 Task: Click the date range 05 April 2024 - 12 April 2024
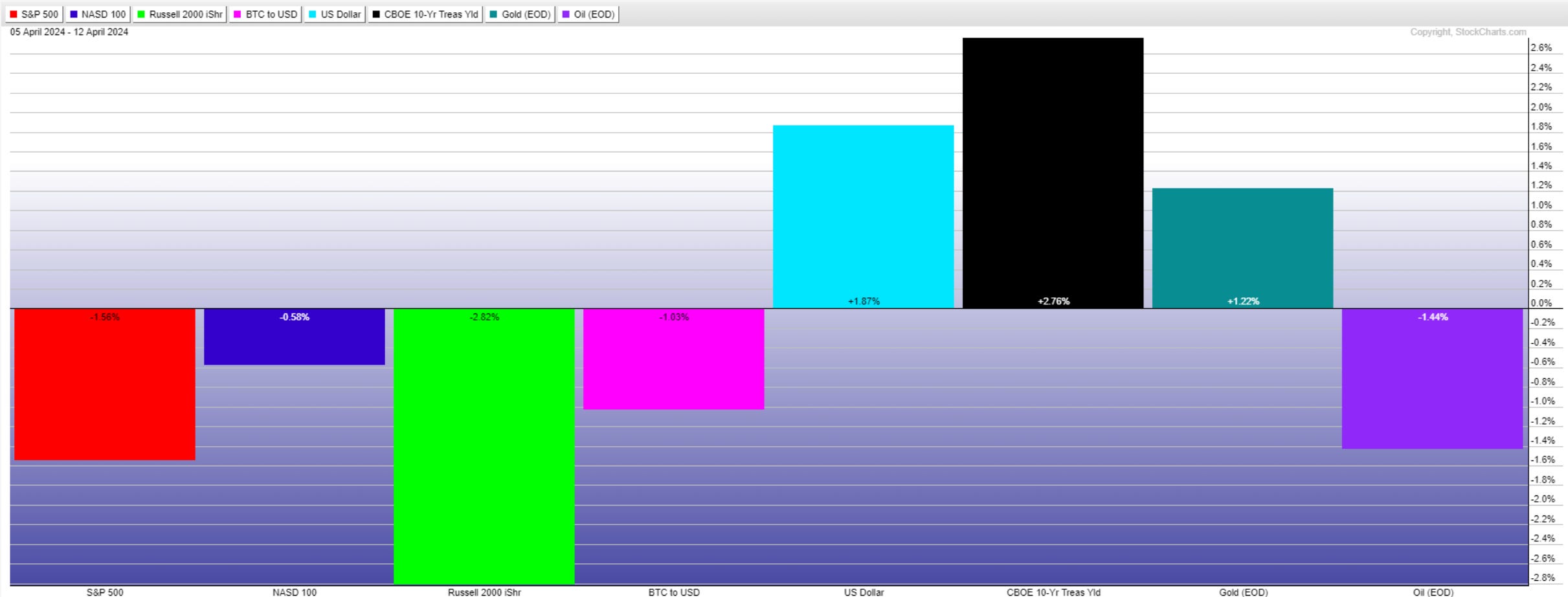(69, 32)
